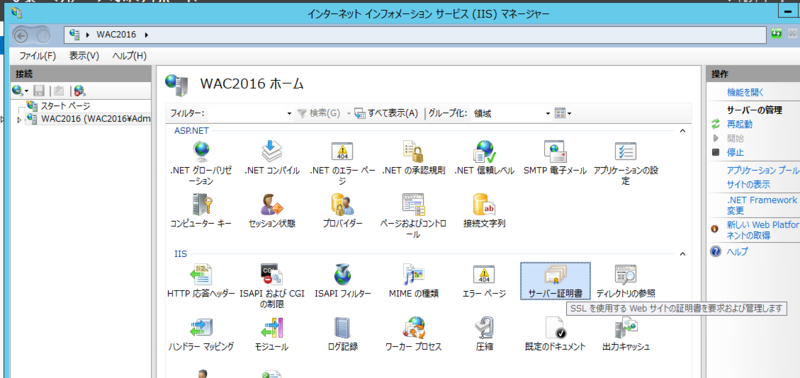
Task: Open the view mode dropdown icon
Action: point(562,113)
